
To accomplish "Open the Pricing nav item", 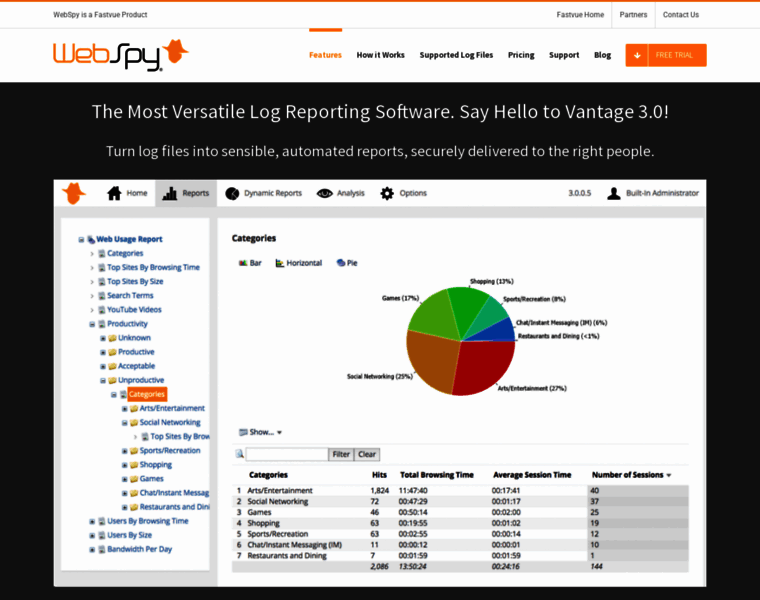I will [x=521, y=55].
